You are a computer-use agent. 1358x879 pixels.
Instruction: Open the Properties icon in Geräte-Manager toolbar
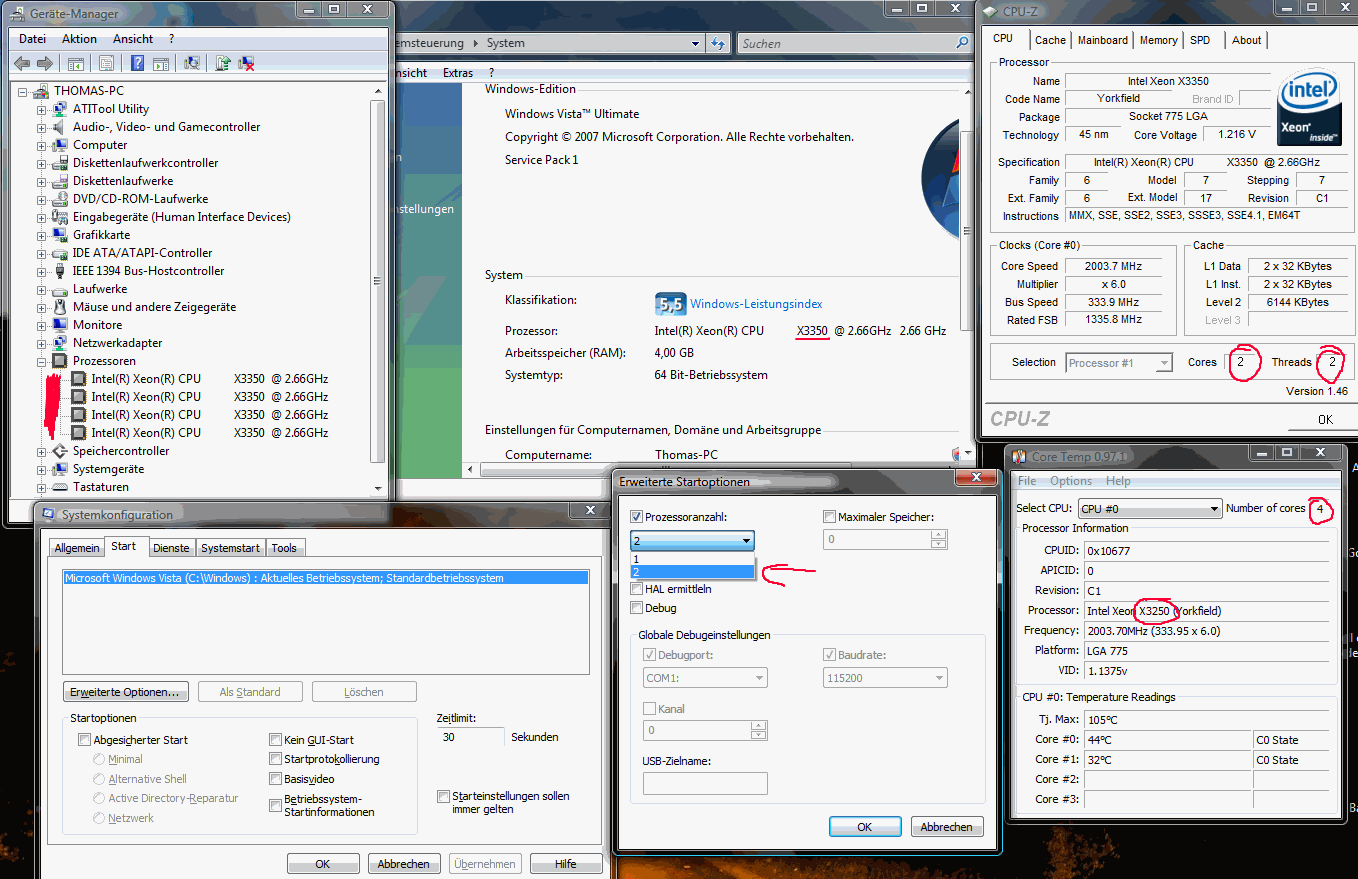(106, 63)
